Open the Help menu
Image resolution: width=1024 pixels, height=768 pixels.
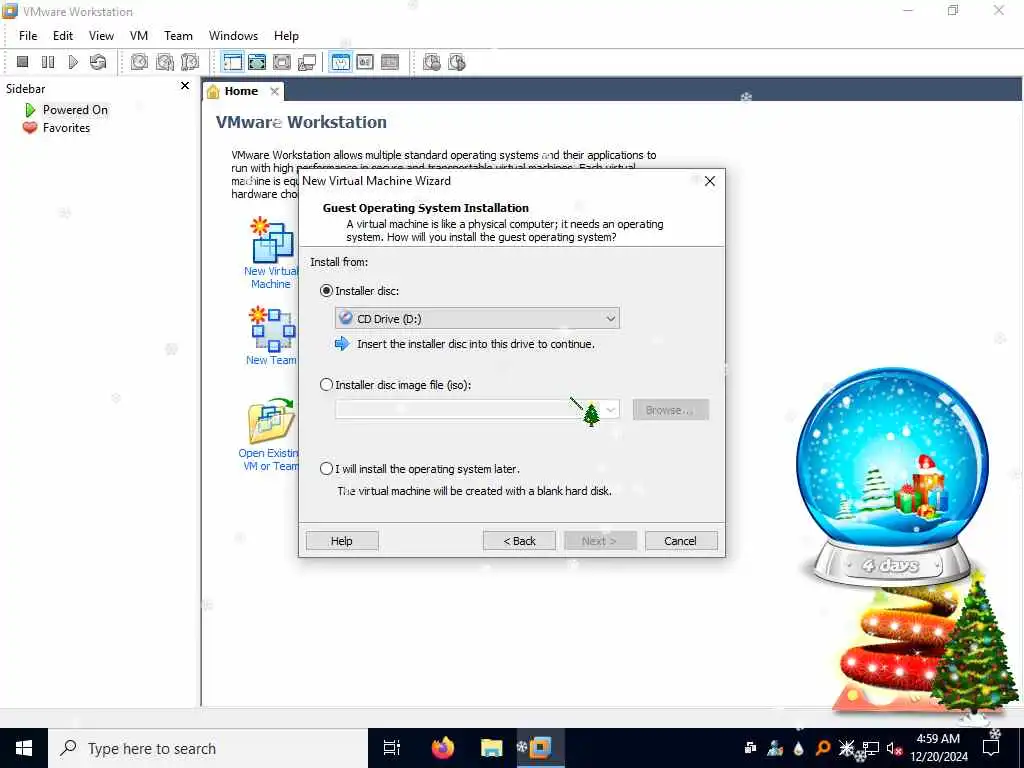(x=286, y=36)
